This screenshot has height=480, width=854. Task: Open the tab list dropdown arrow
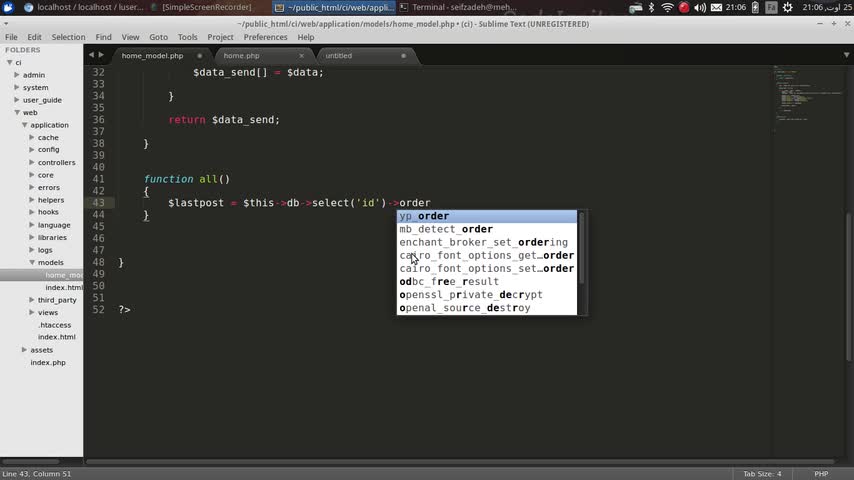(846, 55)
